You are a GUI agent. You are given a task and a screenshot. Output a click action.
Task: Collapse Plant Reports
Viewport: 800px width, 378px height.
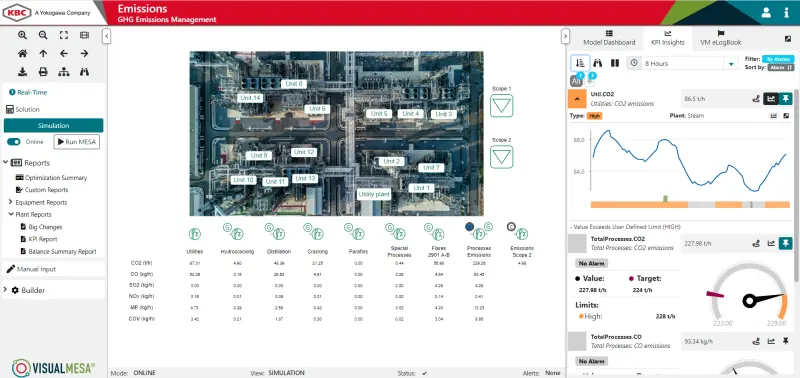click(x=10, y=214)
